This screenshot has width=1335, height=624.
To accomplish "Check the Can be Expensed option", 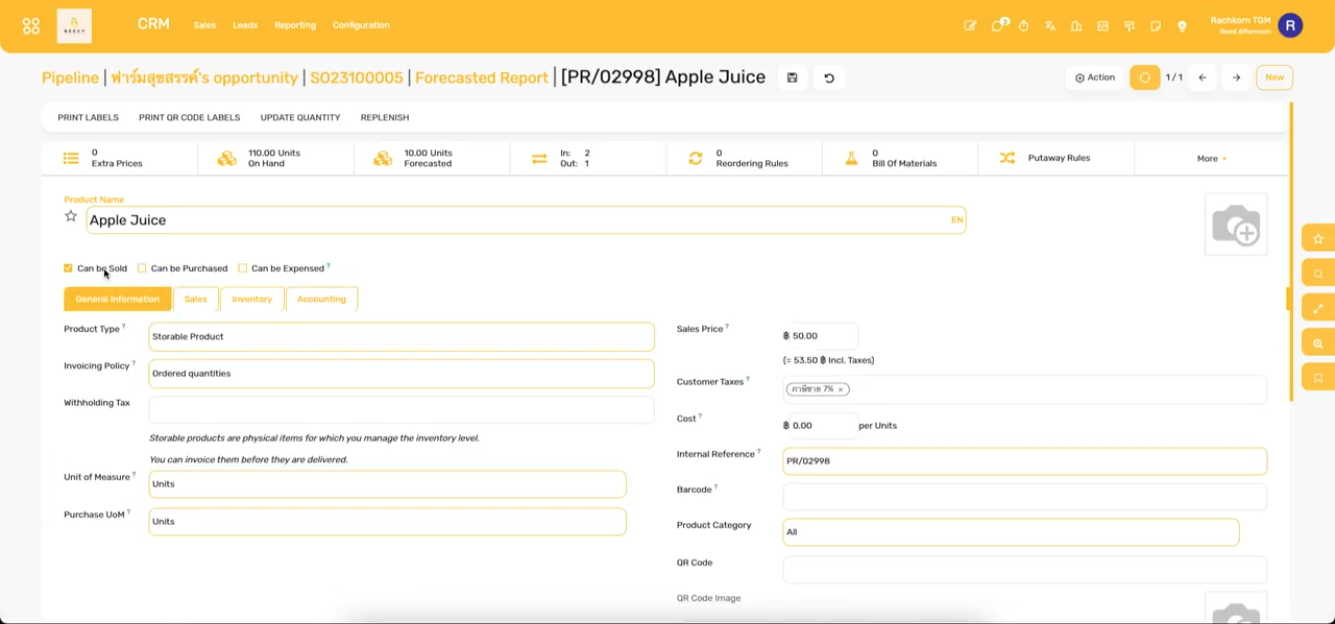I will (242, 267).
